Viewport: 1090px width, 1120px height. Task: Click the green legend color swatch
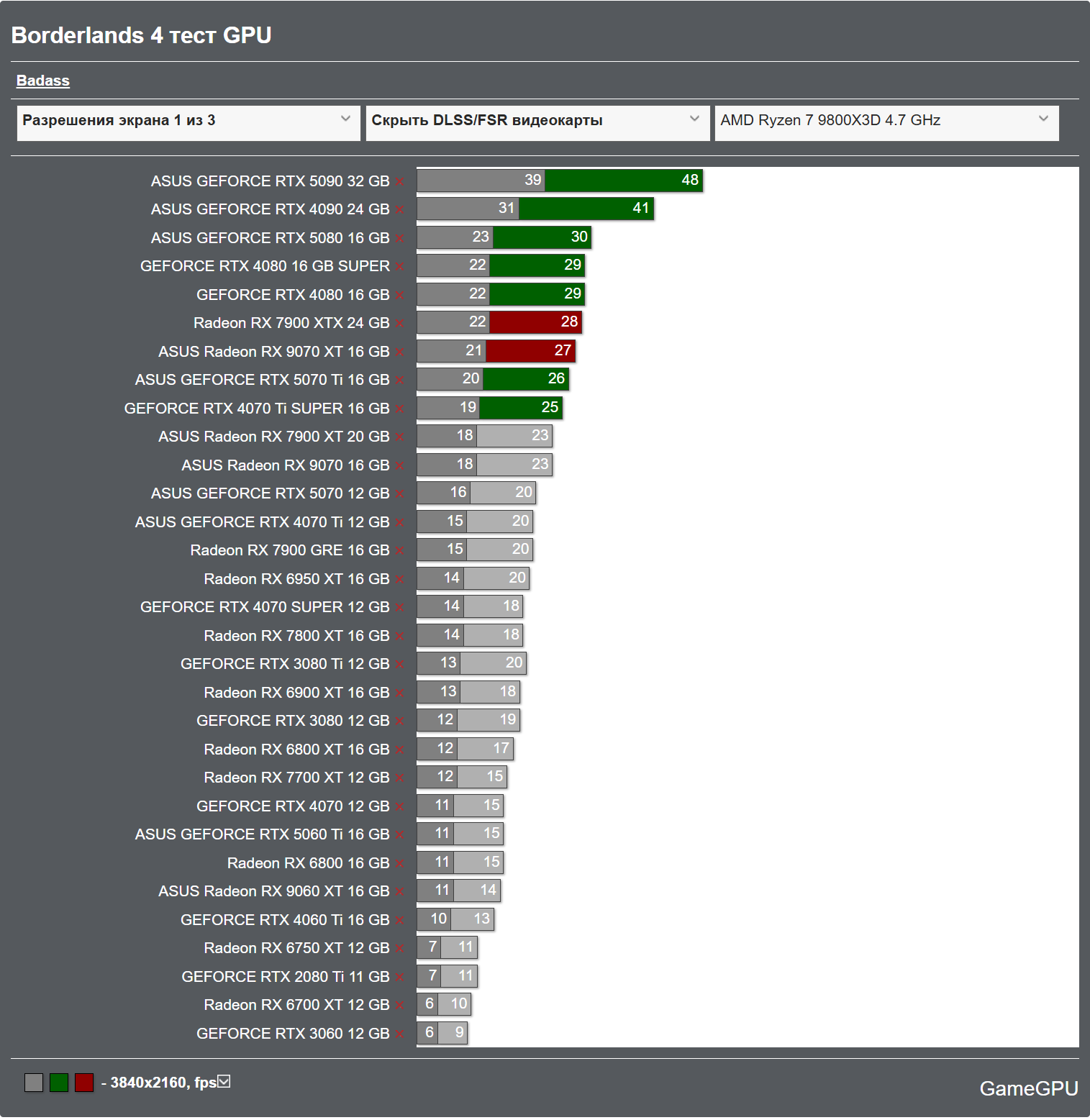click(x=59, y=1083)
